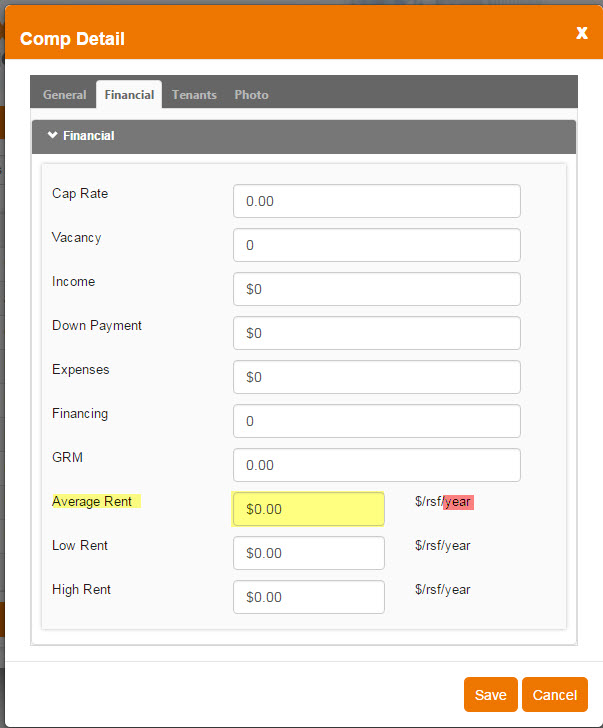
Task: Go to the Photo tab
Action: coord(251,95)
